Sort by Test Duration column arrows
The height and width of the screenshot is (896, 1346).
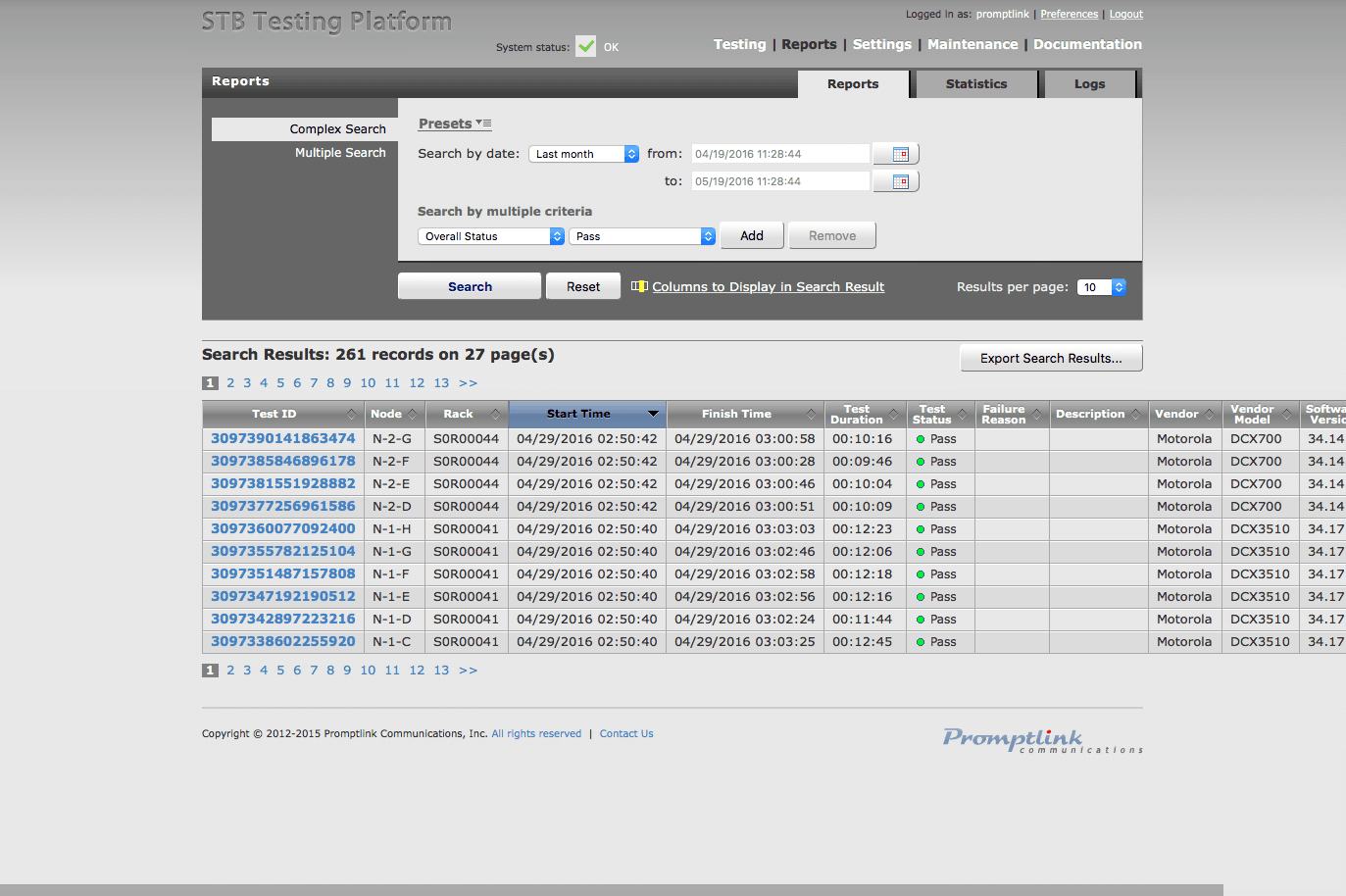(x=893, y=415)
